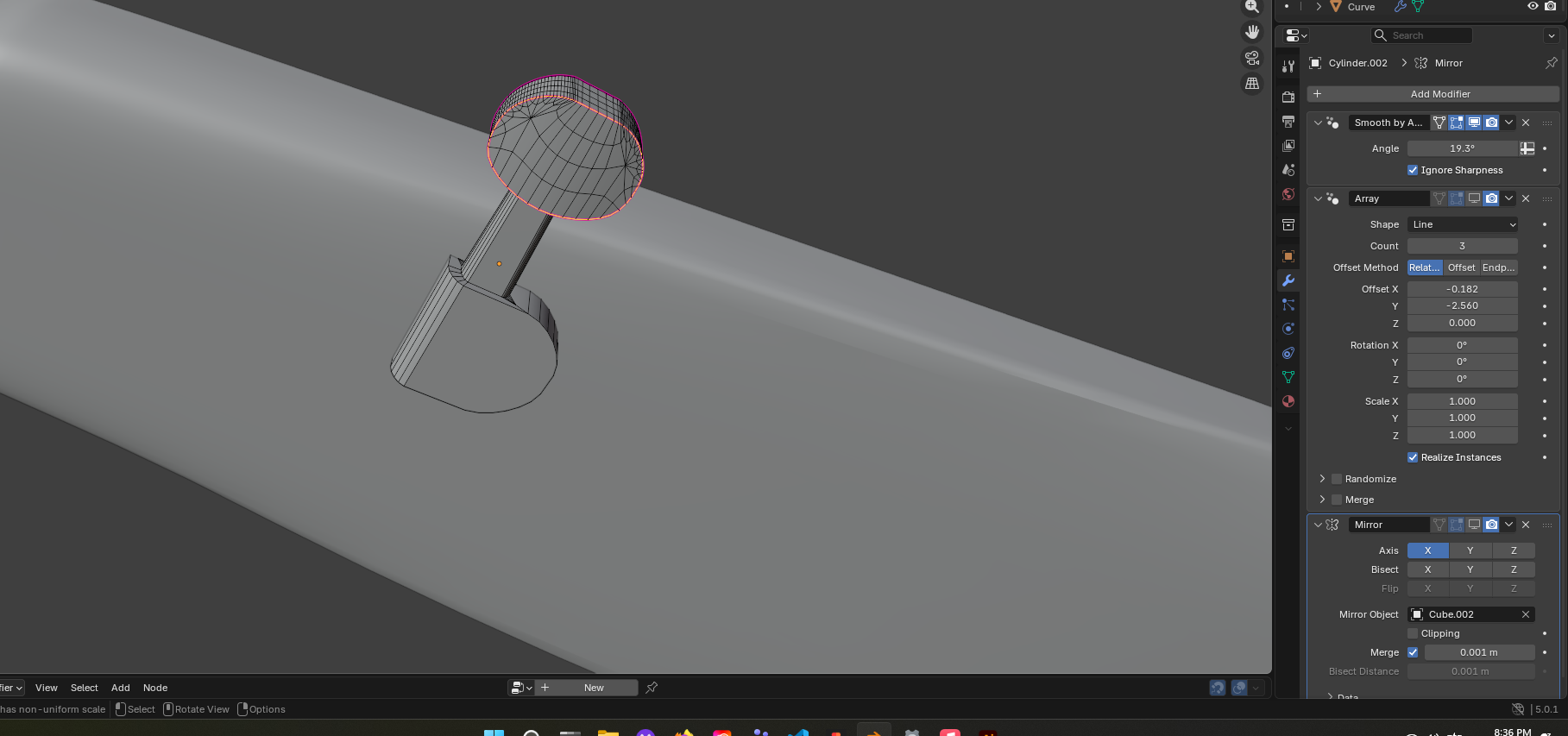Screen dimensions: 1568x736
Task: Collapse the Smooth by Angle modifier panel
Action: point(1318,123)
